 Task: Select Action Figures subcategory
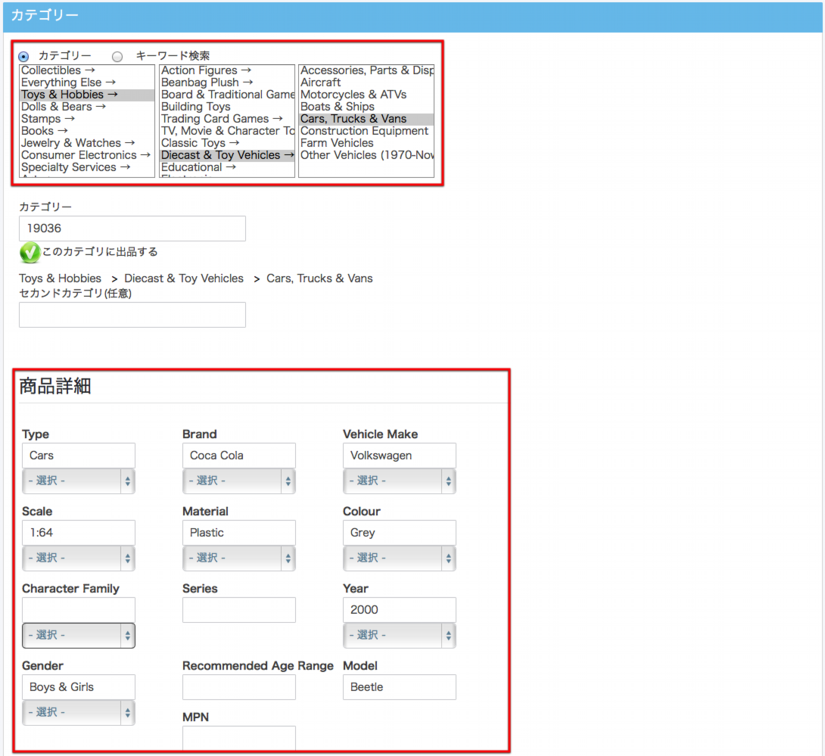[x=207, y=70]
